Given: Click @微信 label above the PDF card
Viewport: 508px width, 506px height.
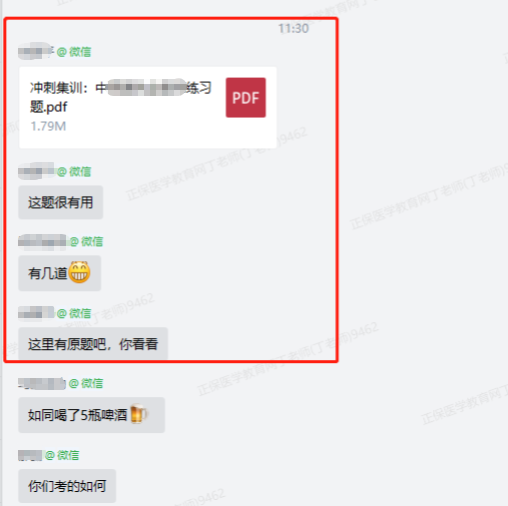Looking at the screenshot, I should point(74,52).
